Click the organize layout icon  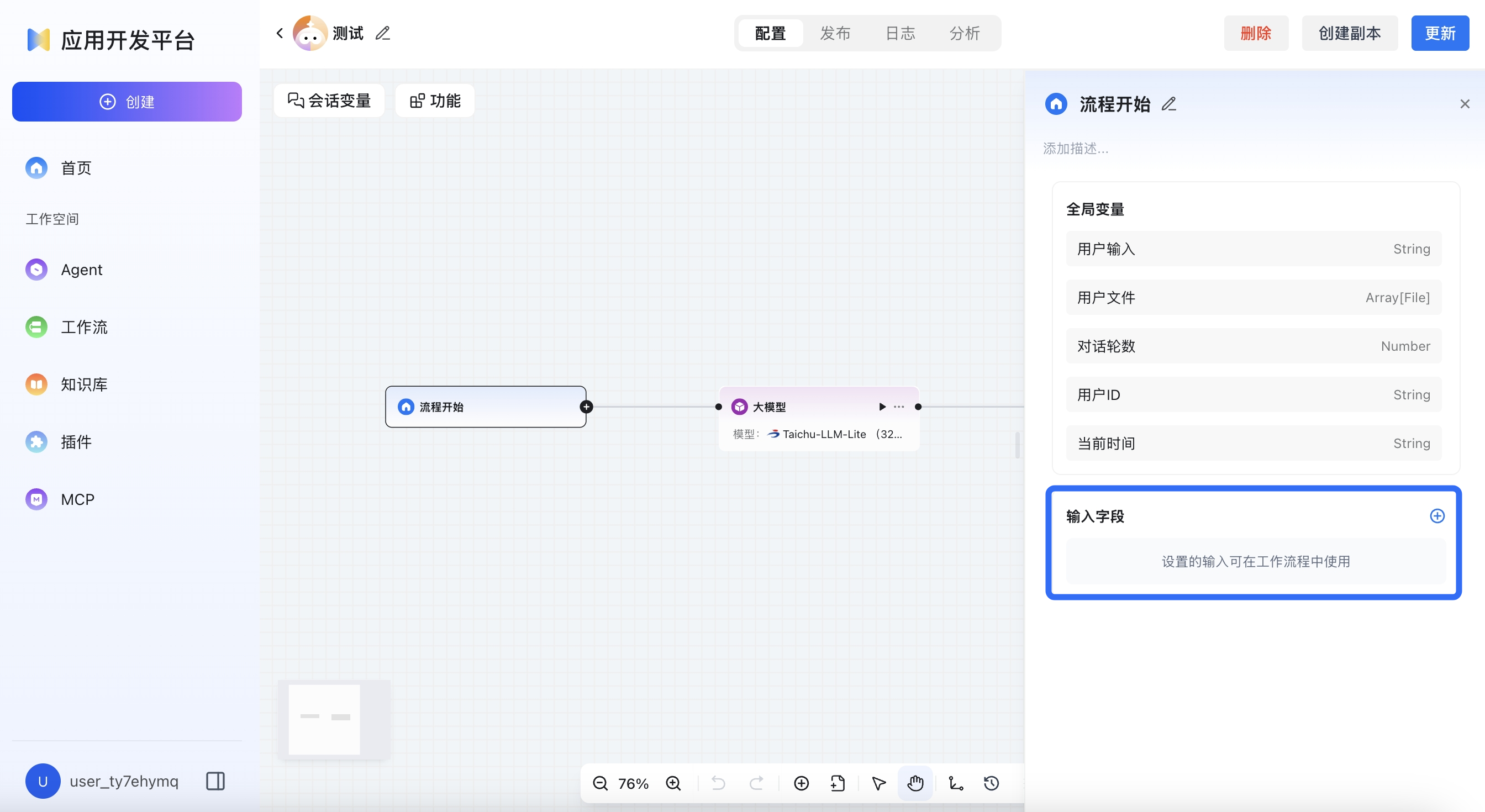(x=956, y=783)
